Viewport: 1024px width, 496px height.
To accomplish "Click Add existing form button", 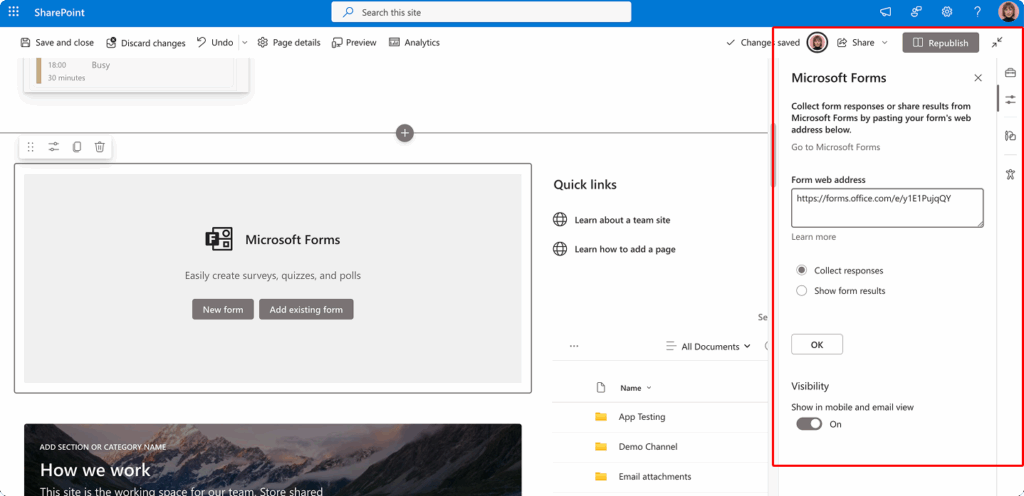I will click(x=306, y=309).
